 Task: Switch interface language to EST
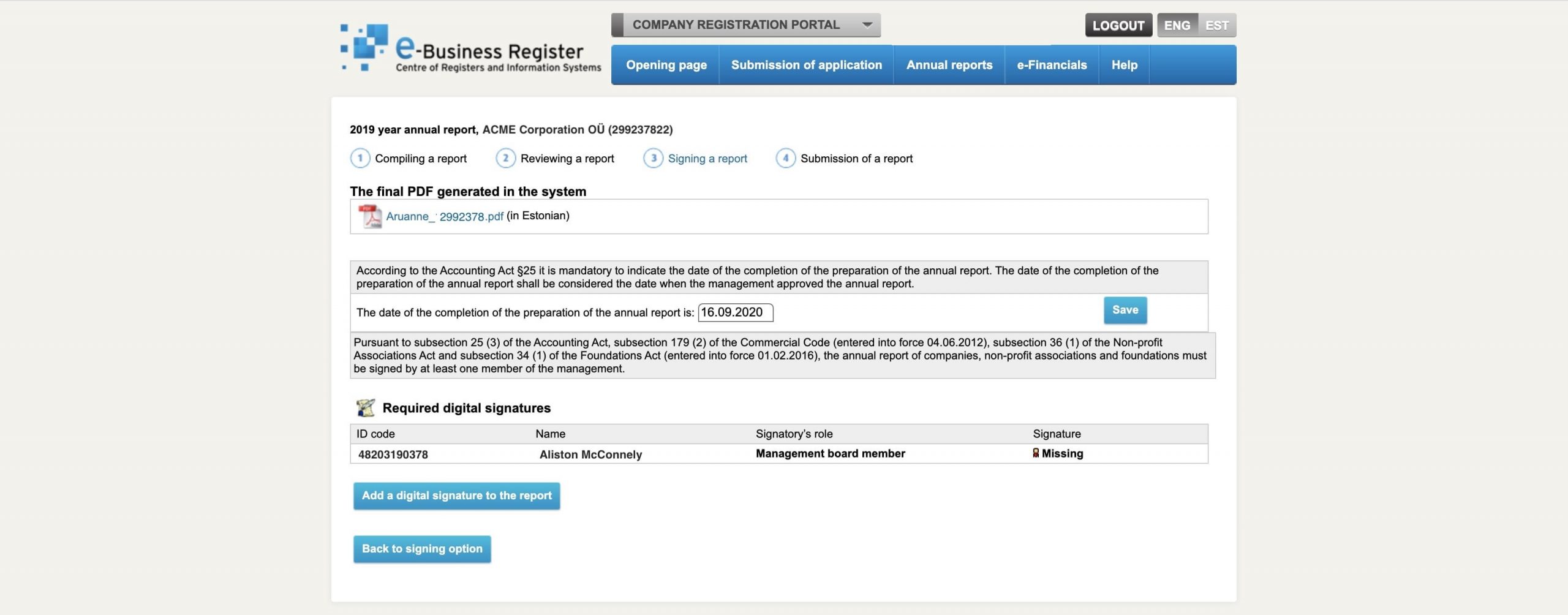[1218, 25]
